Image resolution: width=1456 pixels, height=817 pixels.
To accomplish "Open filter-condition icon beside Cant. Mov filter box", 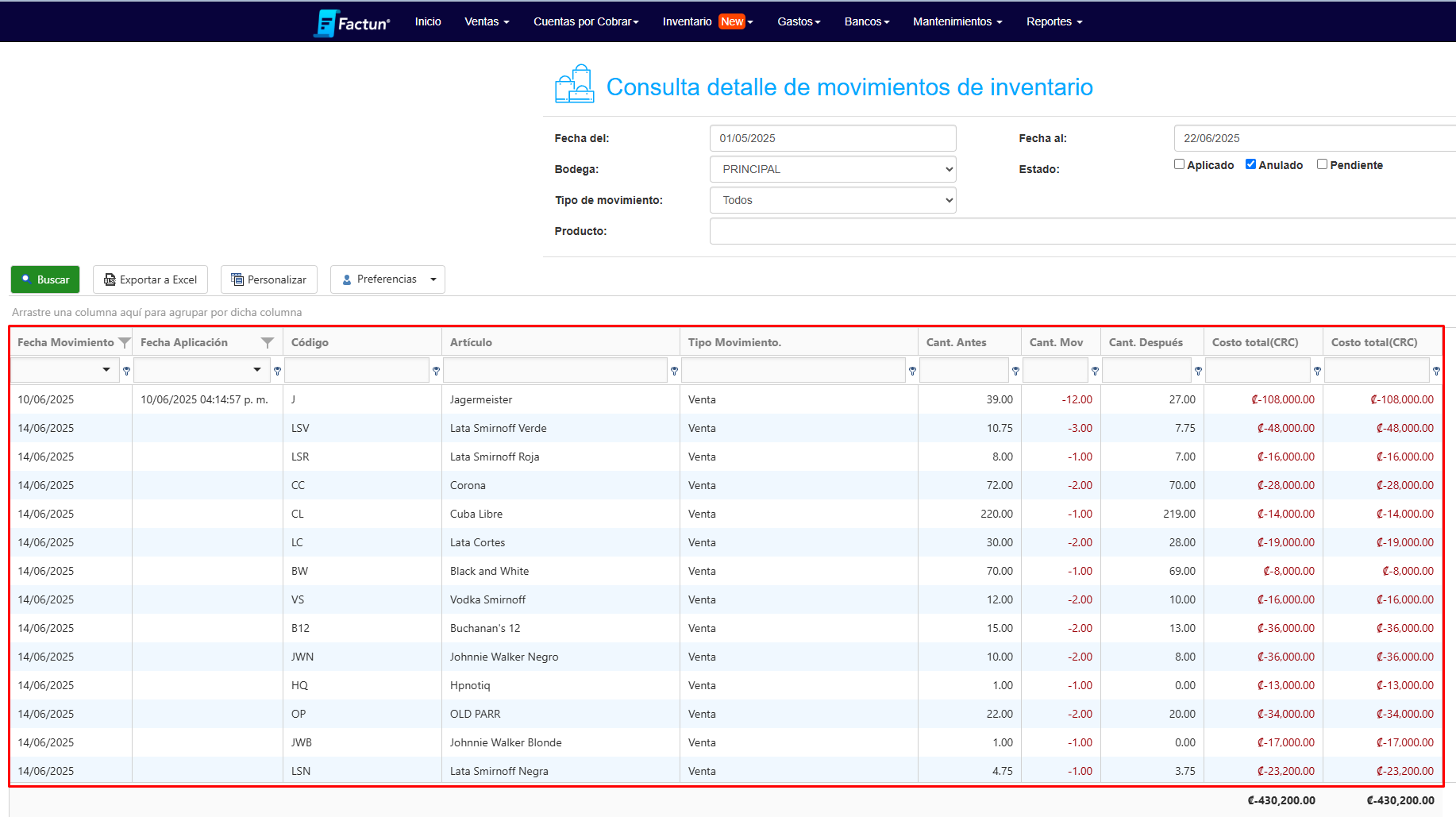I will 1095,371.
